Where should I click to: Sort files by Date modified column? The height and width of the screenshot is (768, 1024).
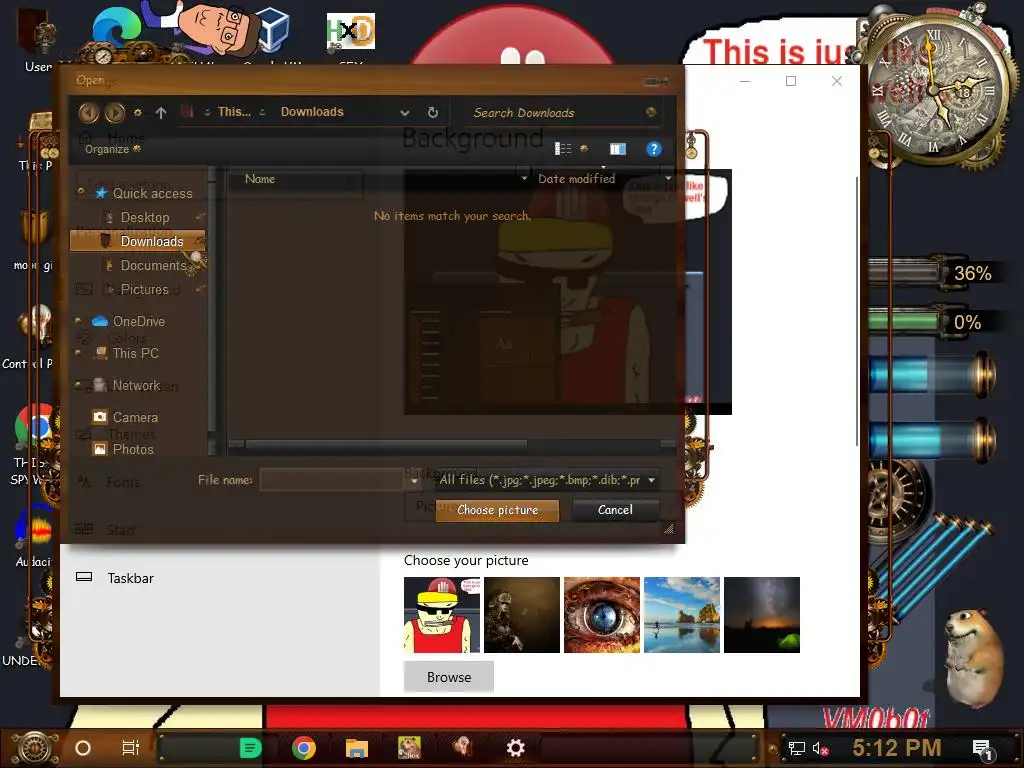click(x=576, y=179)
